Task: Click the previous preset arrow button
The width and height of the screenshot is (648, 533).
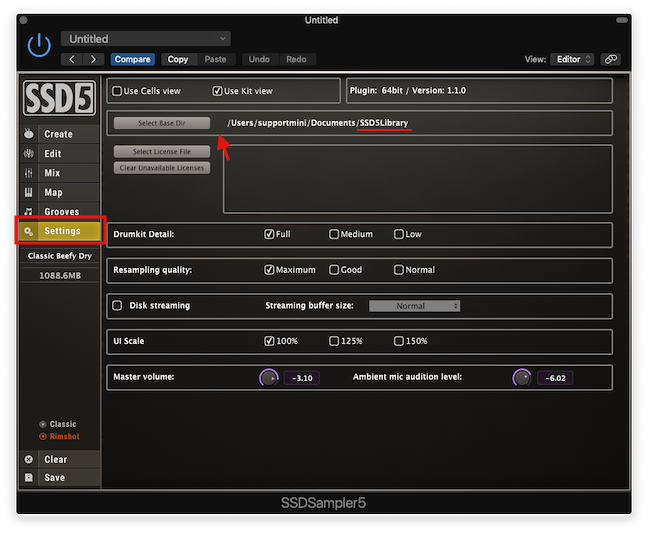Action: [x=72, y=59]
